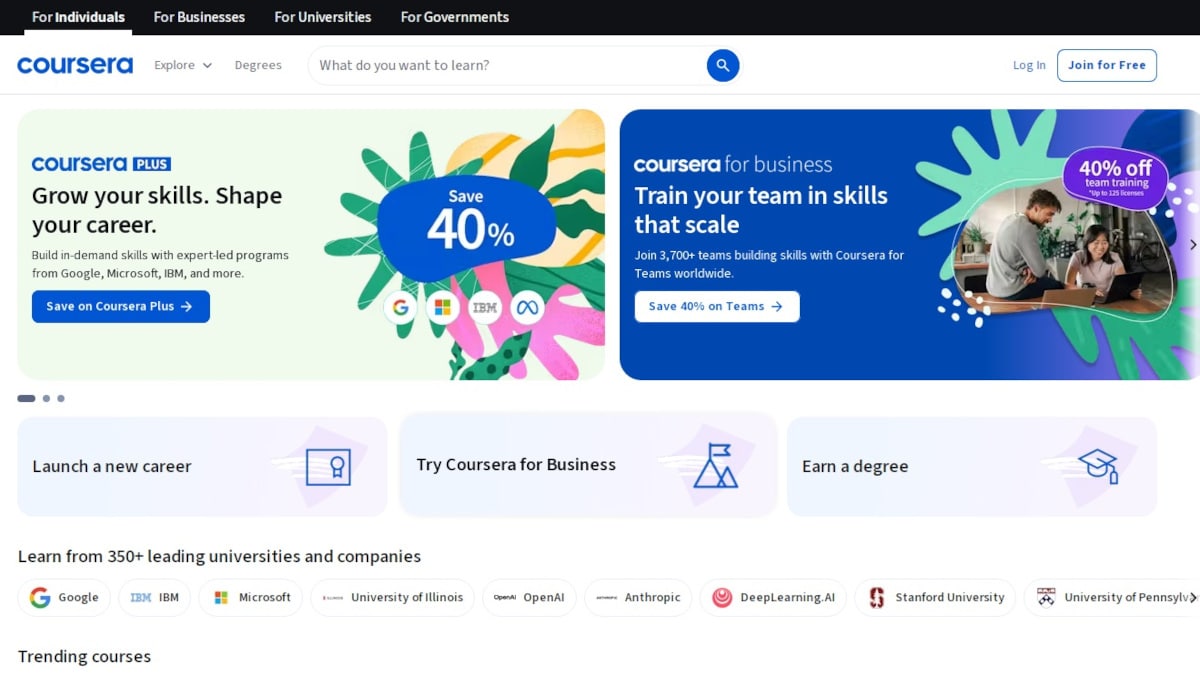Click the Coursera Plus Save 40% banner image

tap(465, 244)
